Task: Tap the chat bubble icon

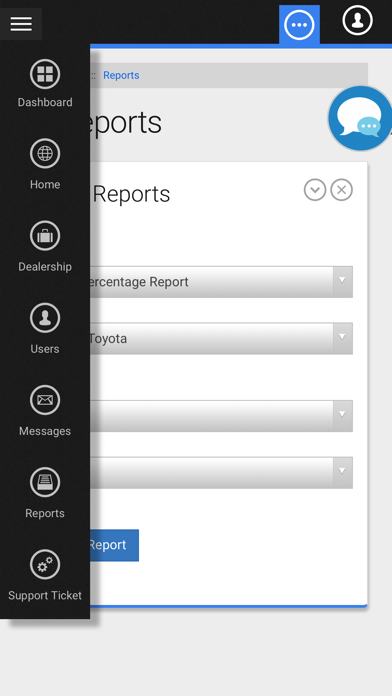Action: pyautogui.click(x=360, y=119)
